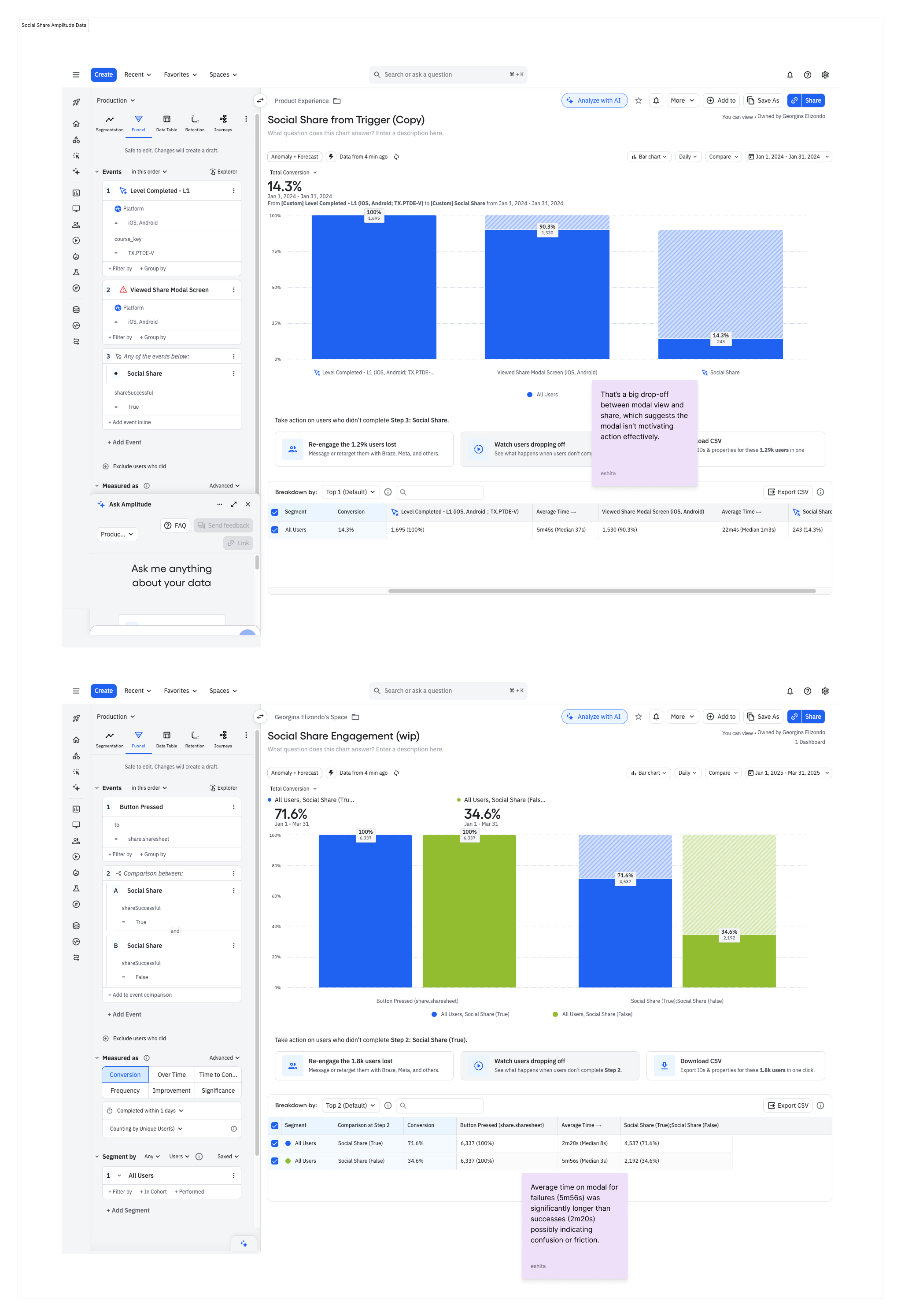Screen dimensions: 901x1316
Task: Open the Journeys chart type in top panel
Action: (x=223, y=122)
